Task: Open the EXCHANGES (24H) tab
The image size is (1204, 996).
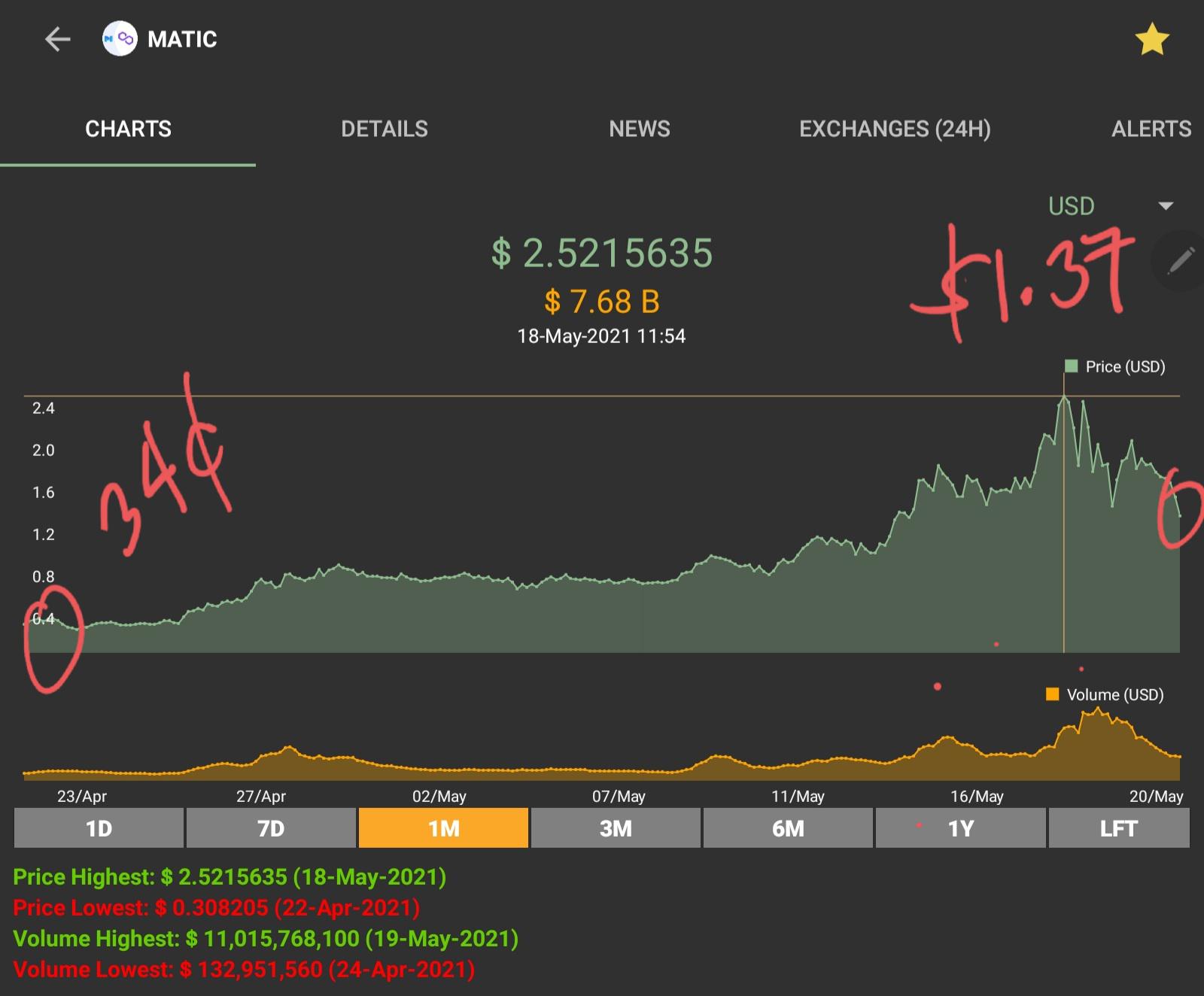Action: coord(895,129)
